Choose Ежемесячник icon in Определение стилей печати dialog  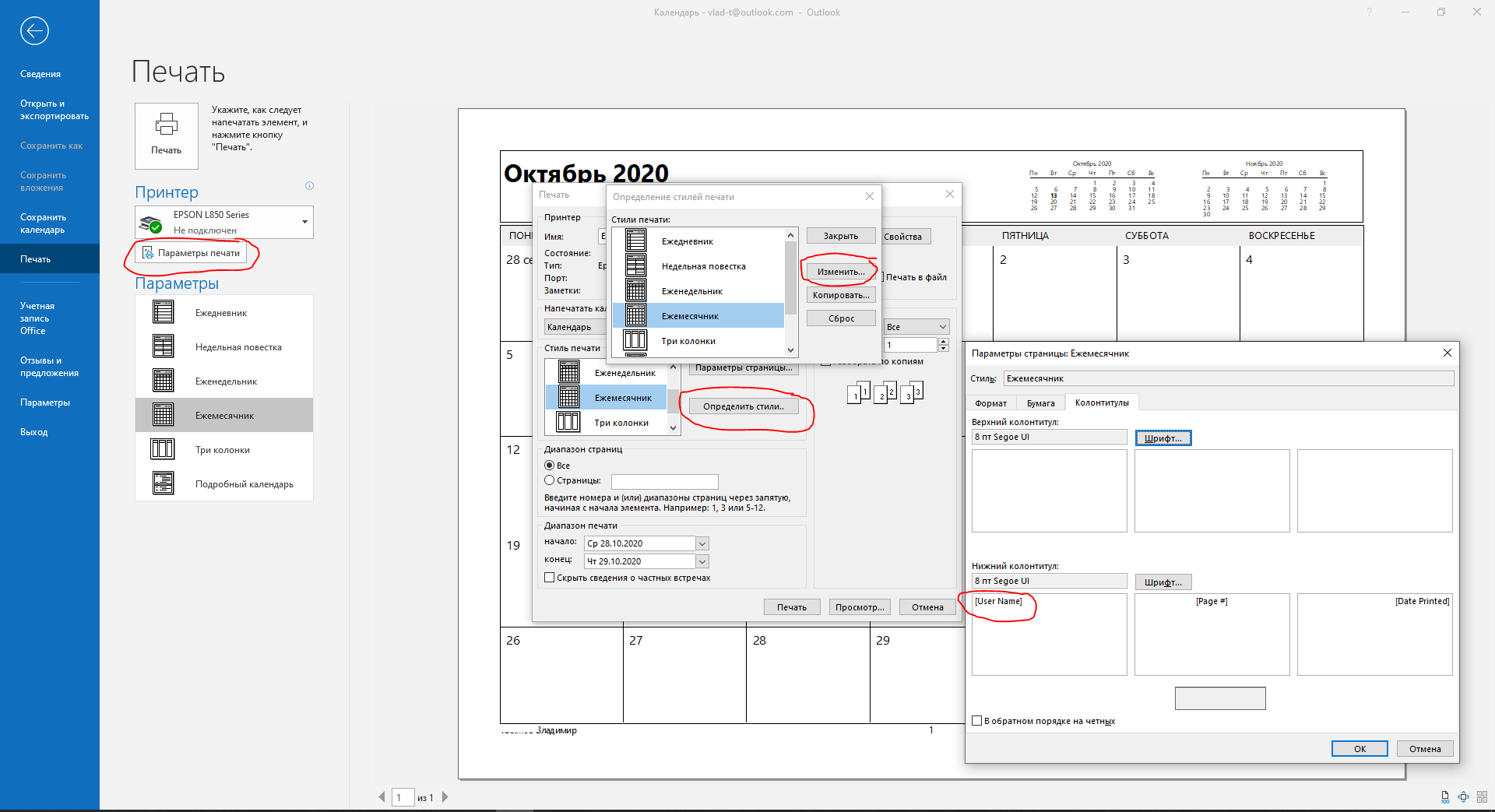point(635,315)
